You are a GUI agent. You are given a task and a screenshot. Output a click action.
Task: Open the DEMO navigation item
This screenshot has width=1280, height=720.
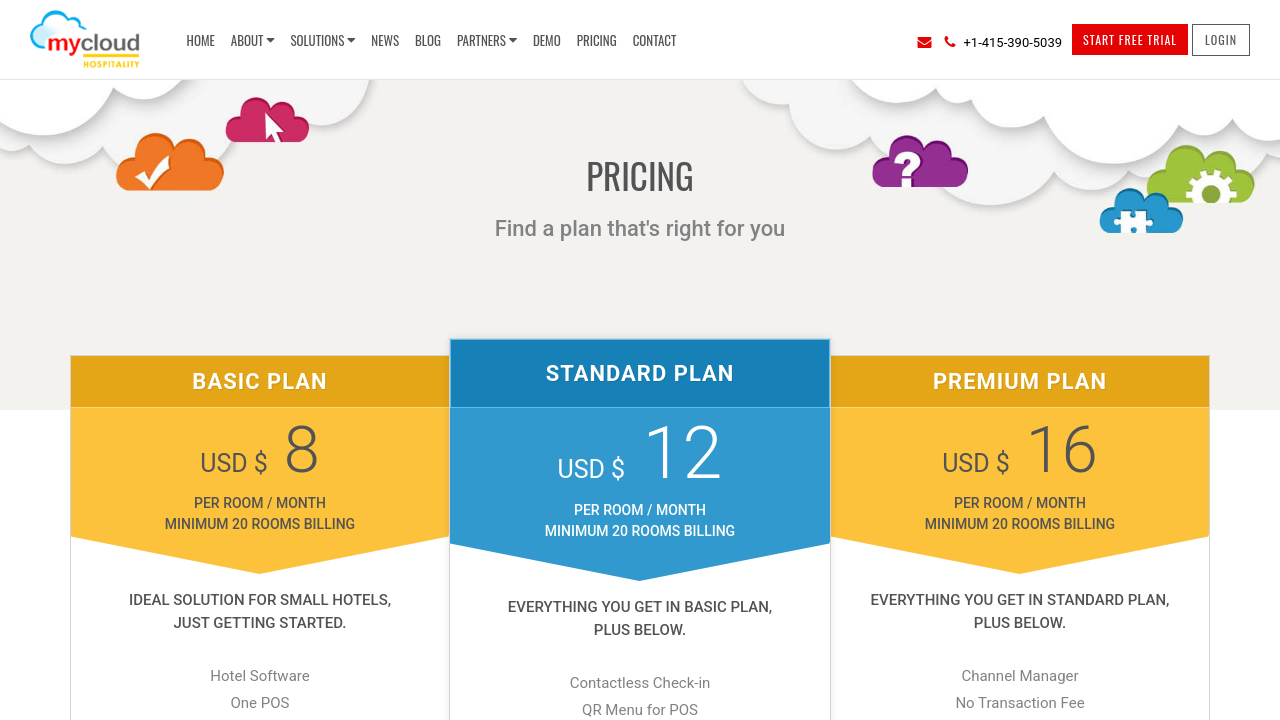[x=546, y=40]
